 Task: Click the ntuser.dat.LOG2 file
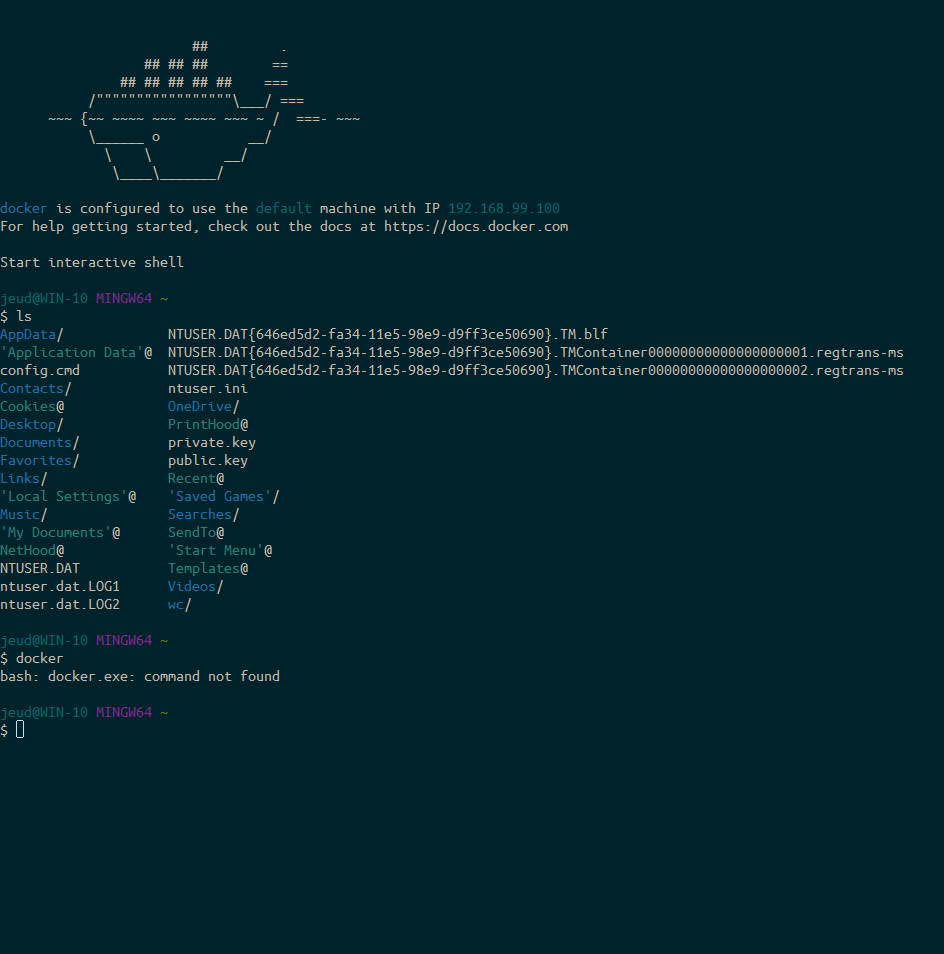[x=60, y=605]
